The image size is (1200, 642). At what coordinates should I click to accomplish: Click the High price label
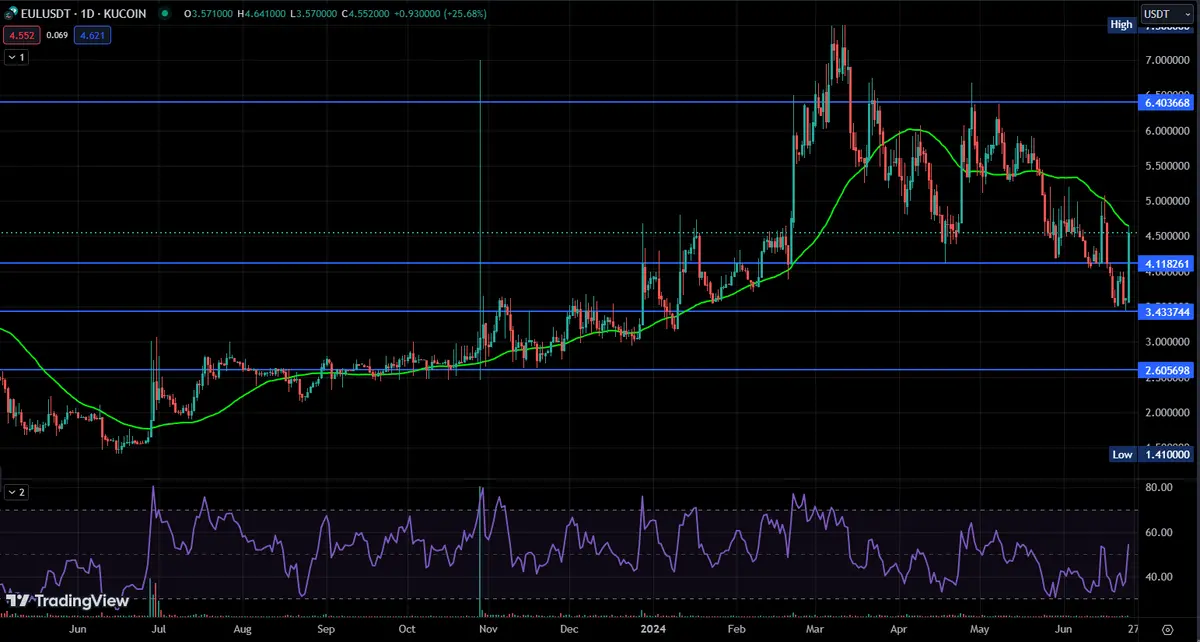(x=1122, y=25)
